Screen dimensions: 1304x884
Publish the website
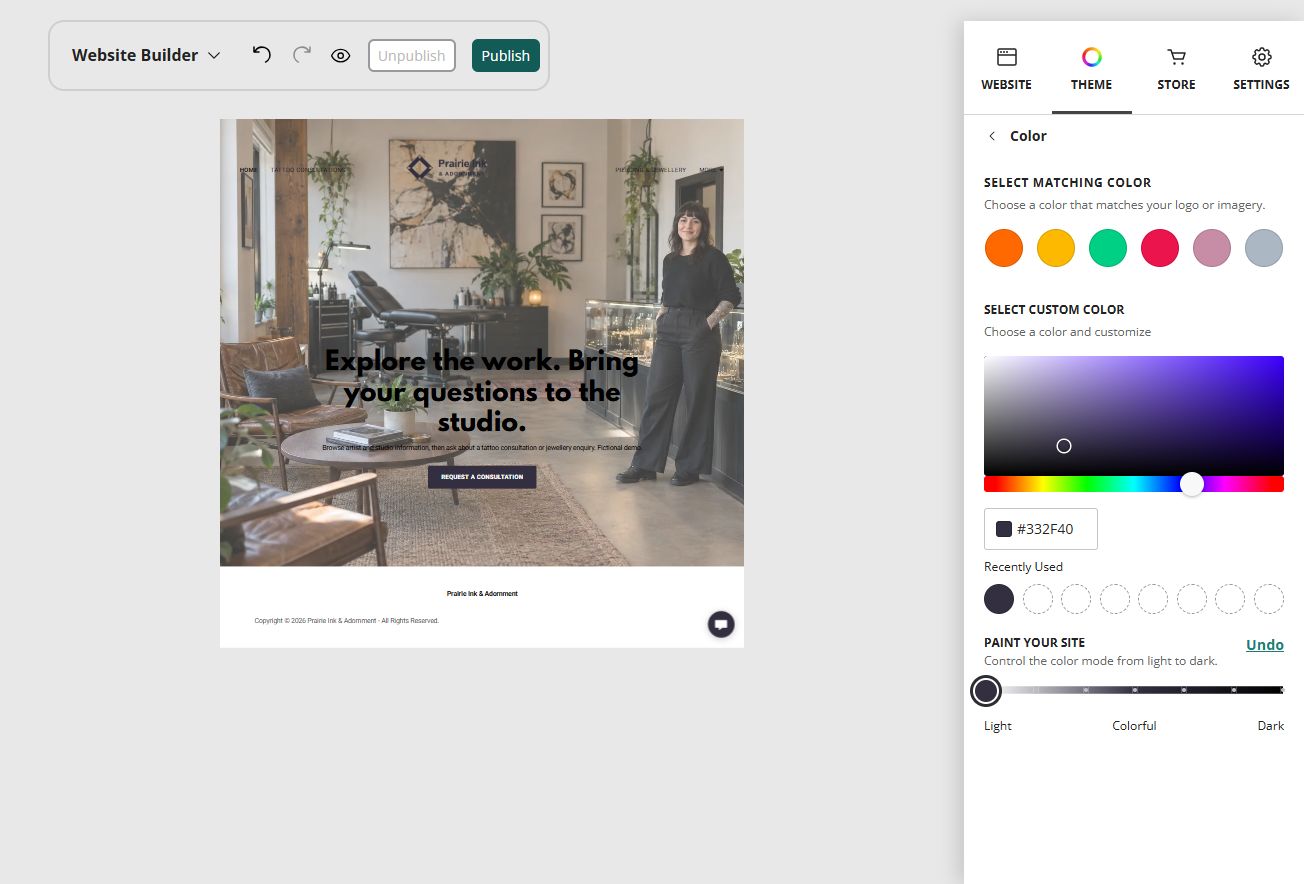pos(506,56)
